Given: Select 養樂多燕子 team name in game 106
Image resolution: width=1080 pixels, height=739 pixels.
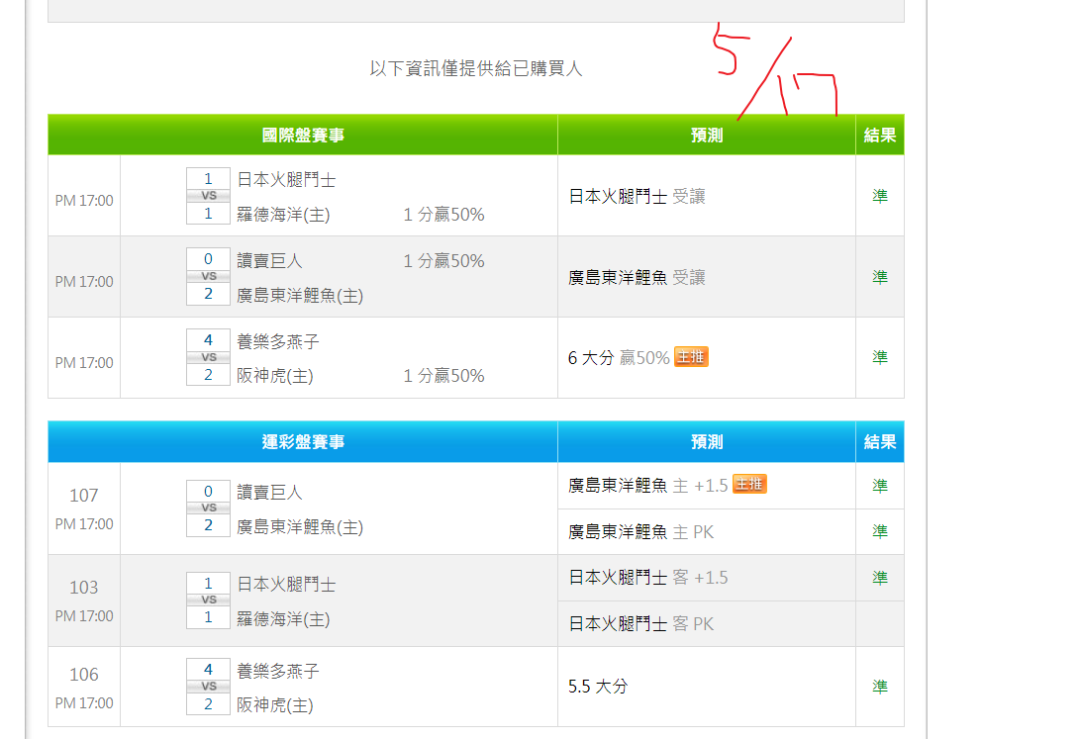Looking at the screenshot, I should pos(278,671).
